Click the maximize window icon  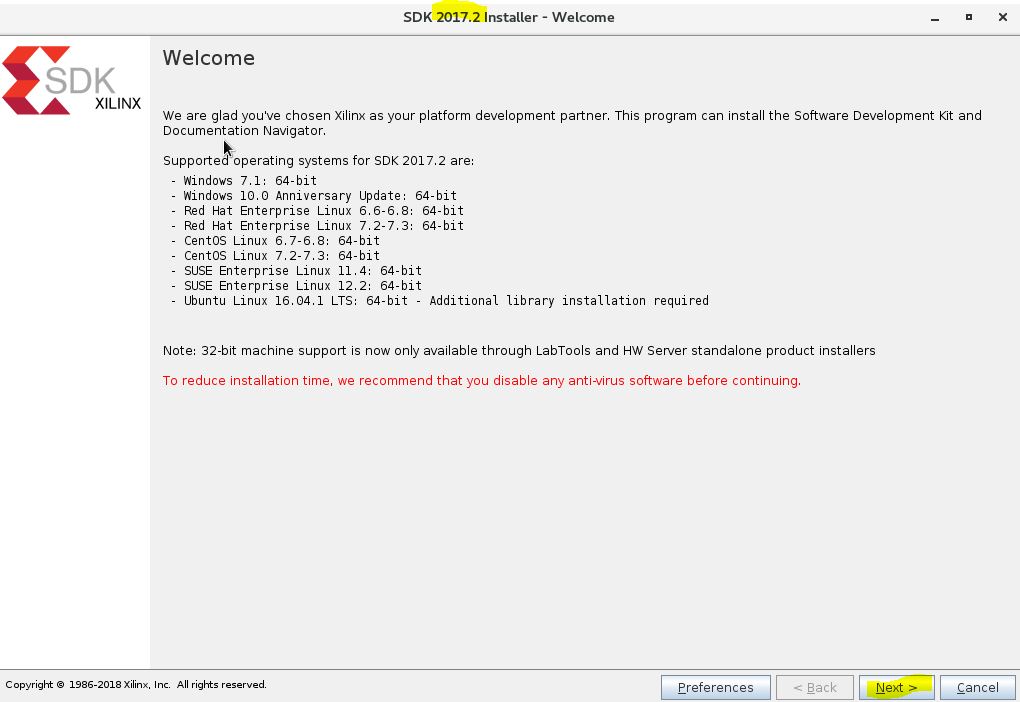967,18
